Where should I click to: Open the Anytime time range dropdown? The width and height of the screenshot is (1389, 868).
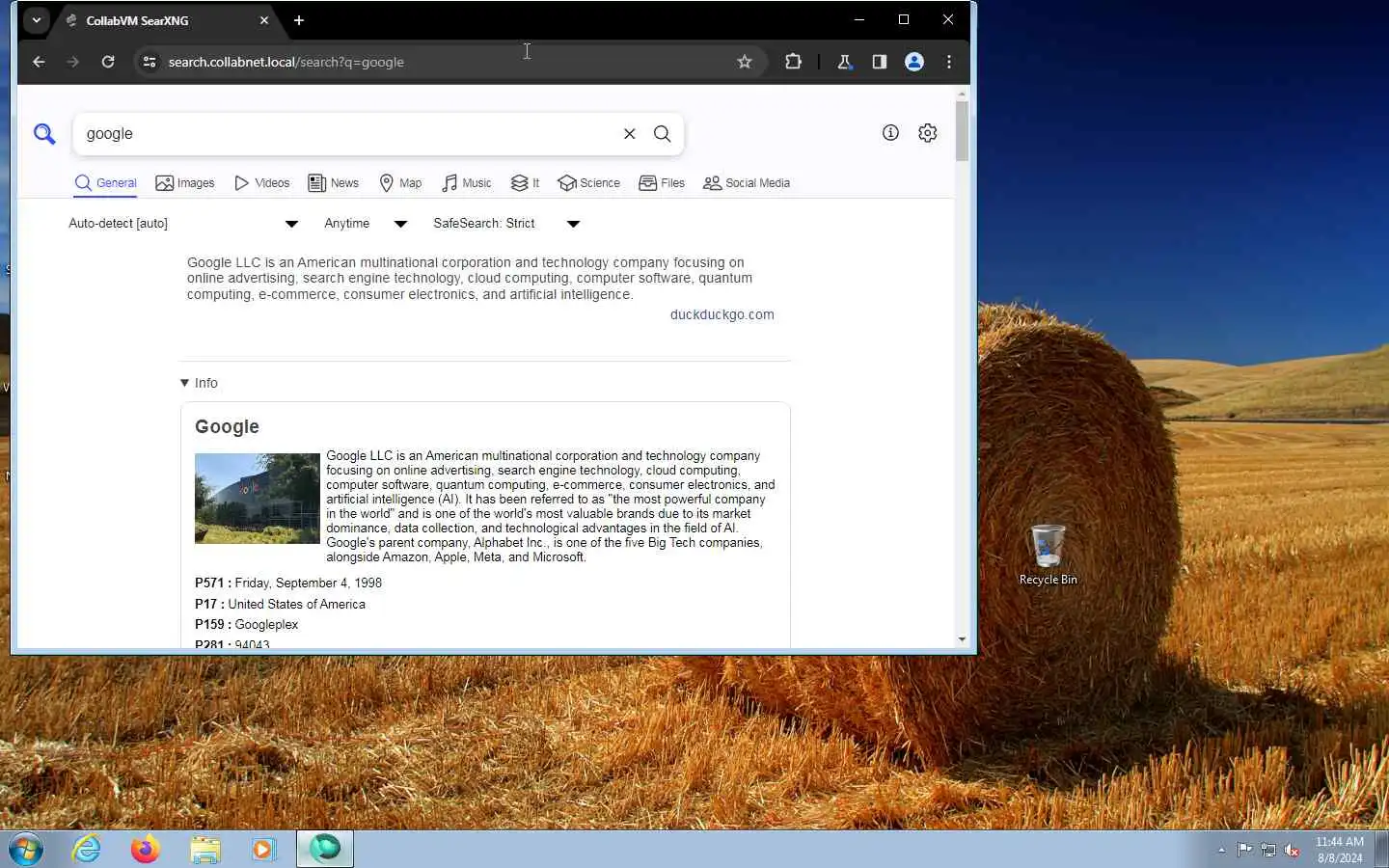pos(366,224)
